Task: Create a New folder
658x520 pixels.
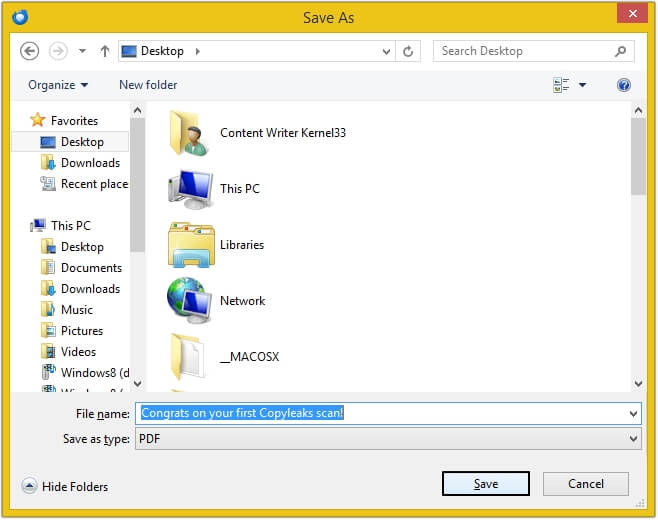Action: [148, 85]
